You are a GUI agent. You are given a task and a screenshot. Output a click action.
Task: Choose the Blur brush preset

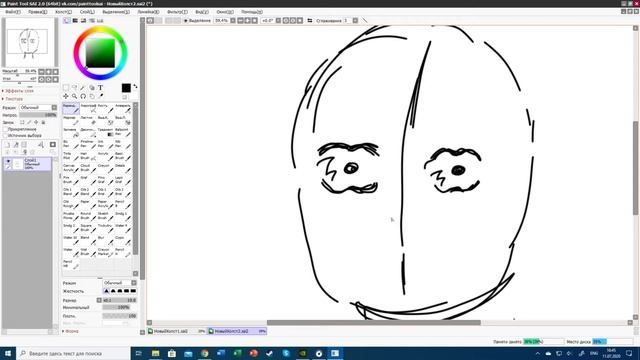(105, 240)
